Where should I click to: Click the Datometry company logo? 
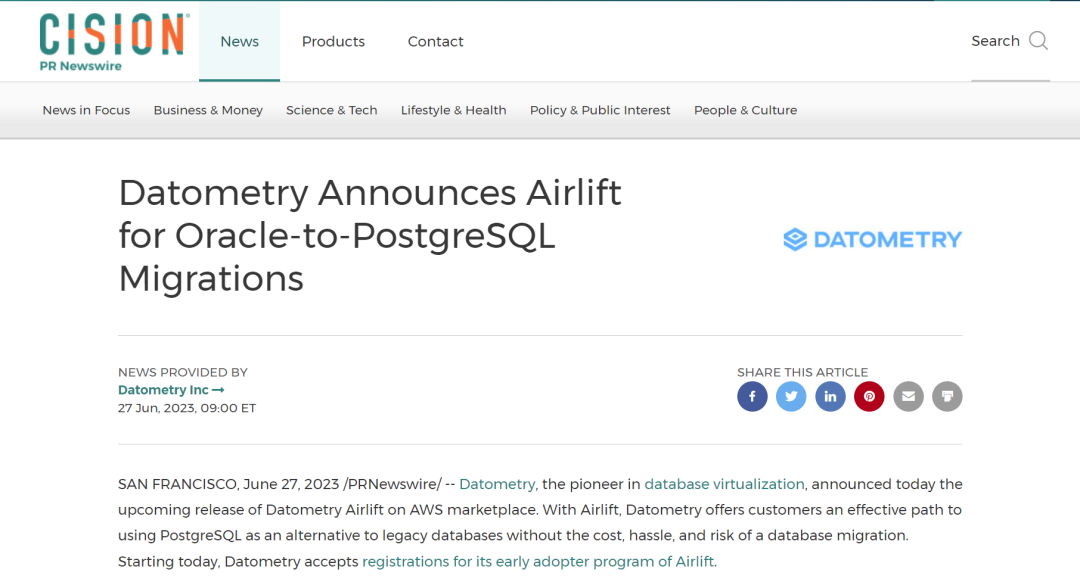(x=872, y=239)
